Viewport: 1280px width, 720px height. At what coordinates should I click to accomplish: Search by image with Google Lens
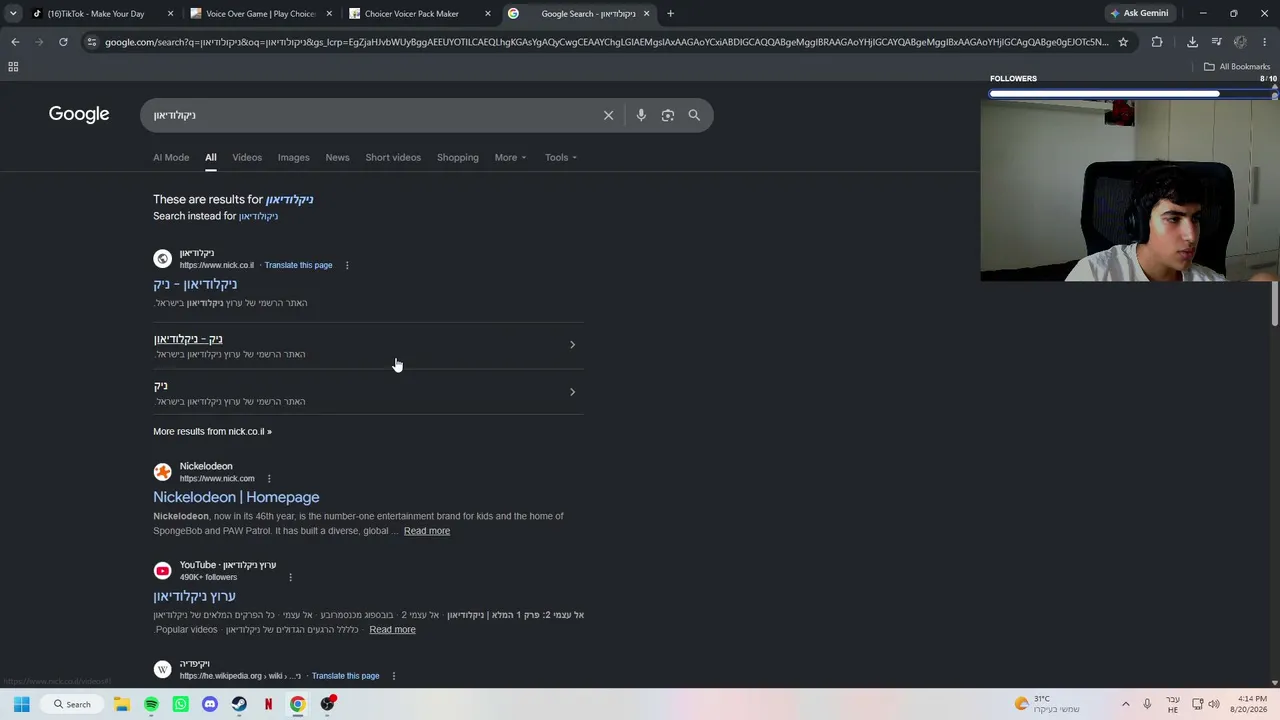668,115
